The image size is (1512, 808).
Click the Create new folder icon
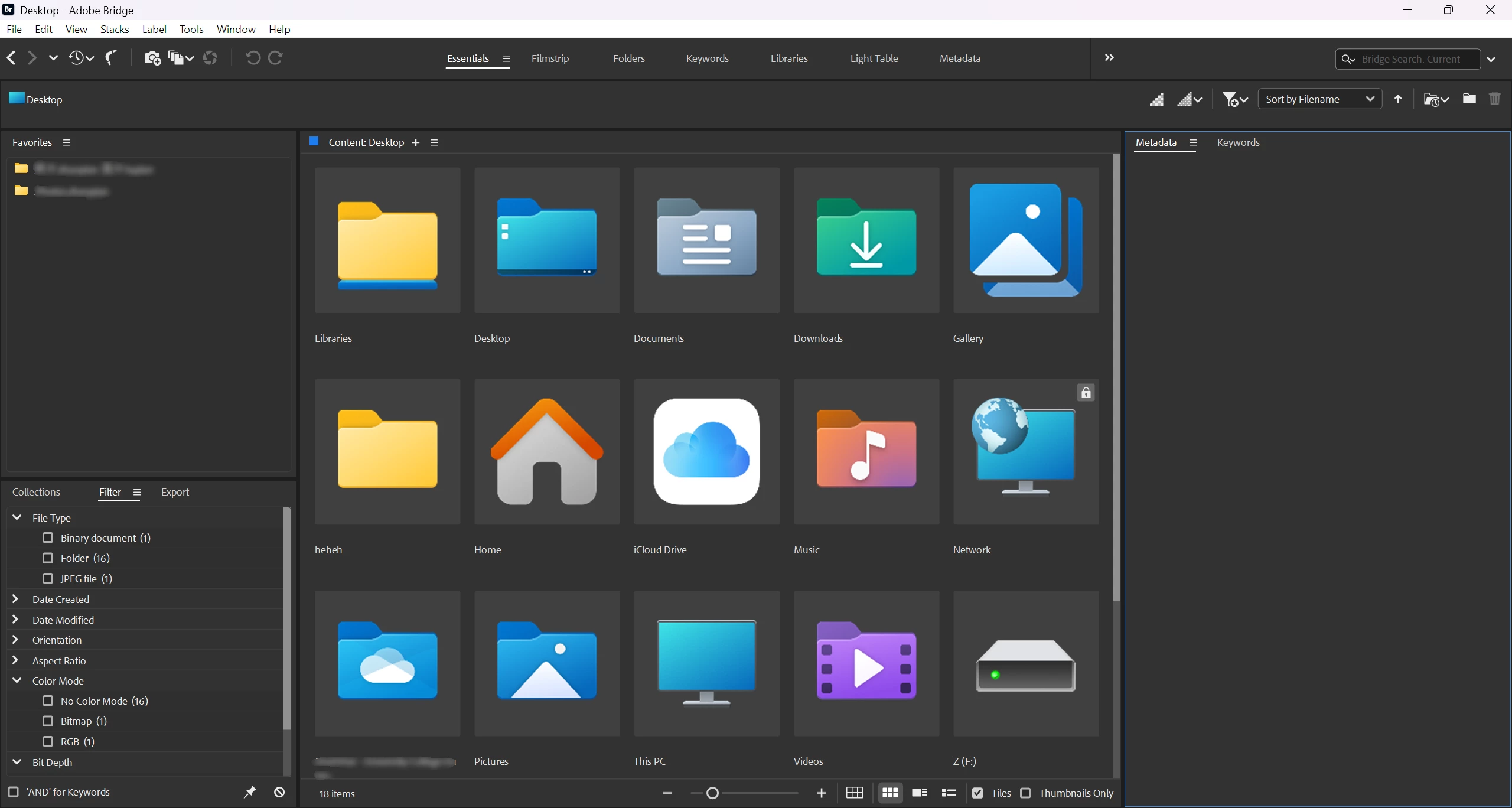tap(1469, 99)
